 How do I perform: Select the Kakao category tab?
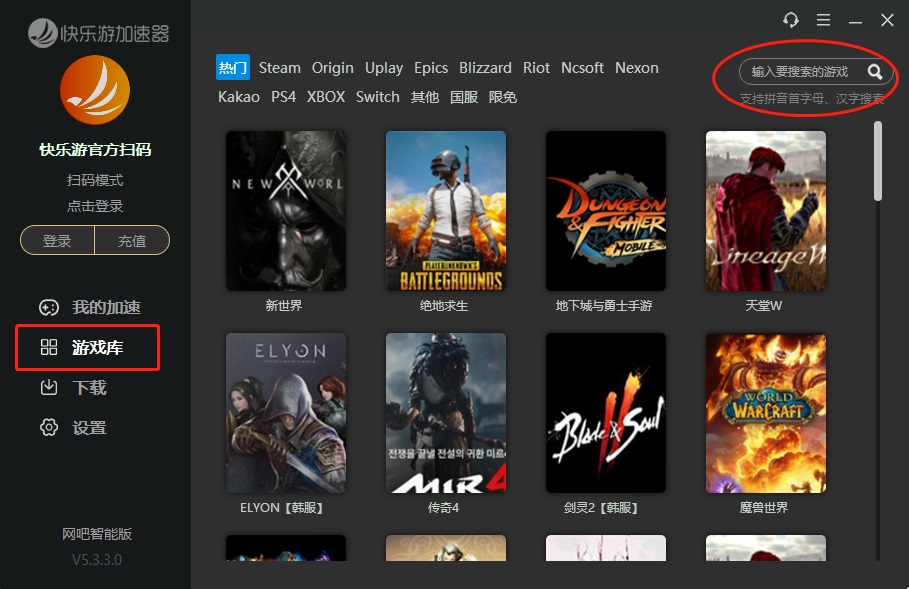(239, 97)
